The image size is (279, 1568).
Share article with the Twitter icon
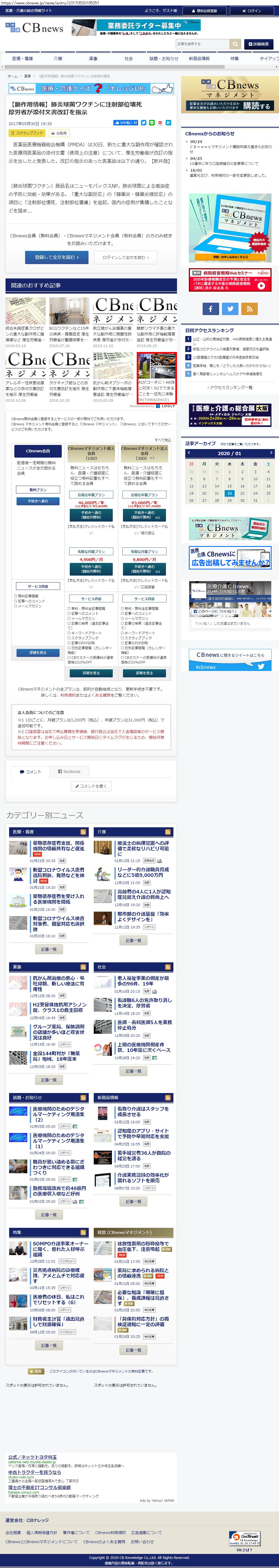click(144, 122)
